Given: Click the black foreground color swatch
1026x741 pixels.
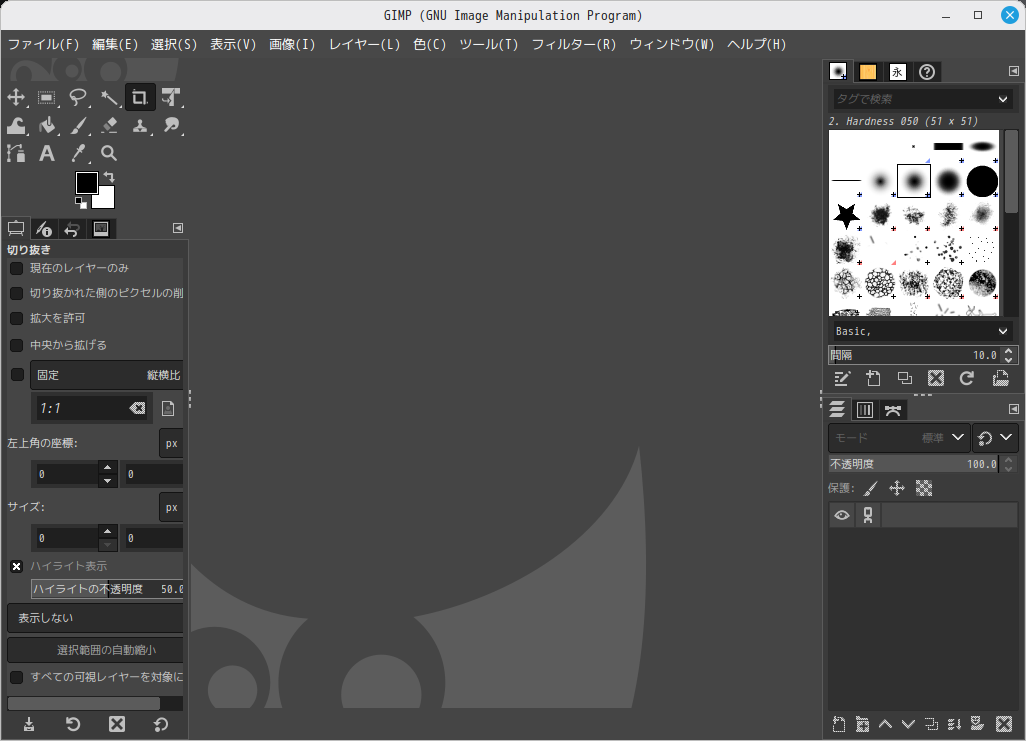Looking at the screenshot, I should coord(86,182).
